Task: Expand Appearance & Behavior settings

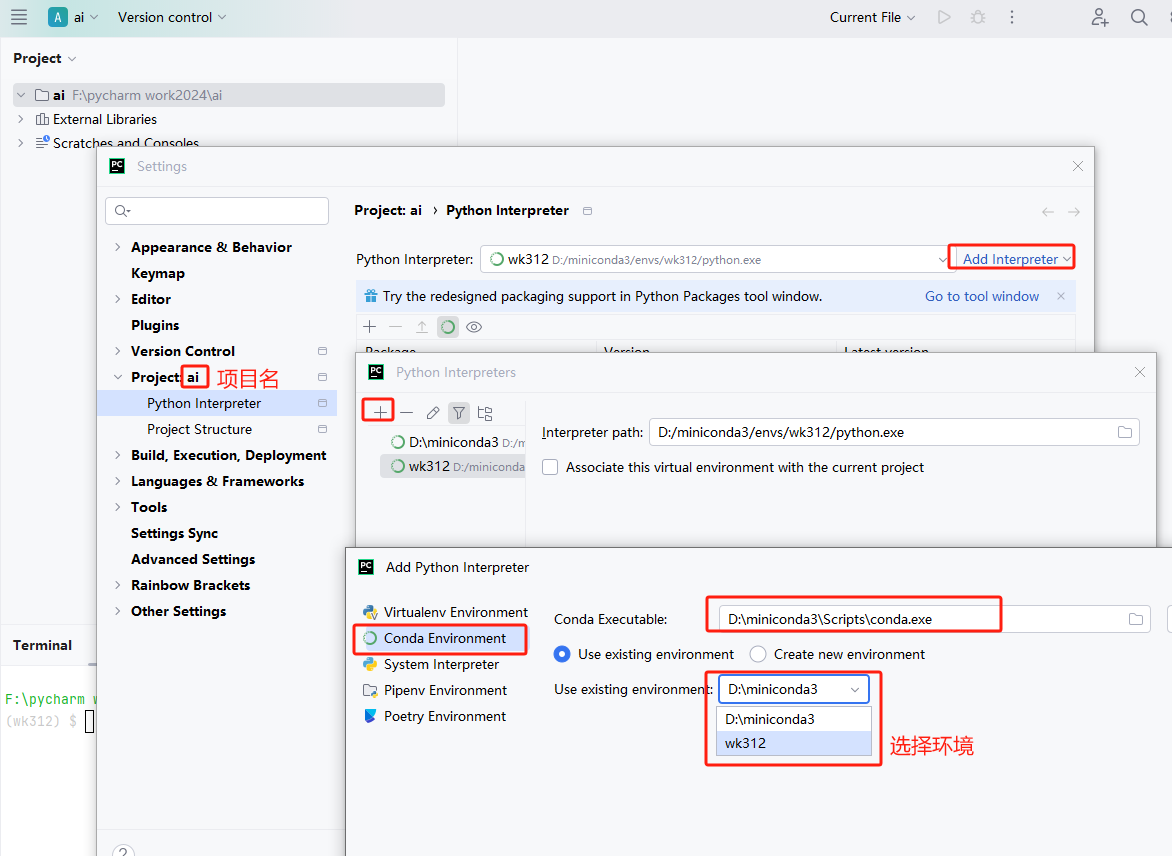Action: click(117, 247)
